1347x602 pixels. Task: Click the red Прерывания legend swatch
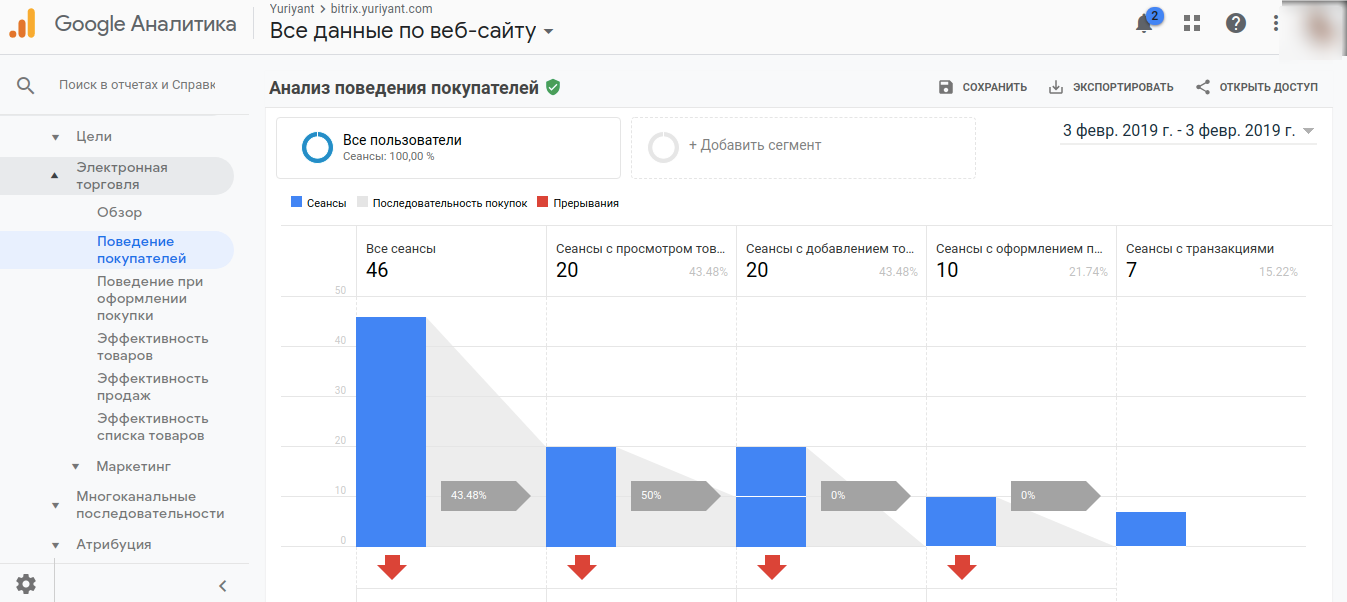[543, 203]
